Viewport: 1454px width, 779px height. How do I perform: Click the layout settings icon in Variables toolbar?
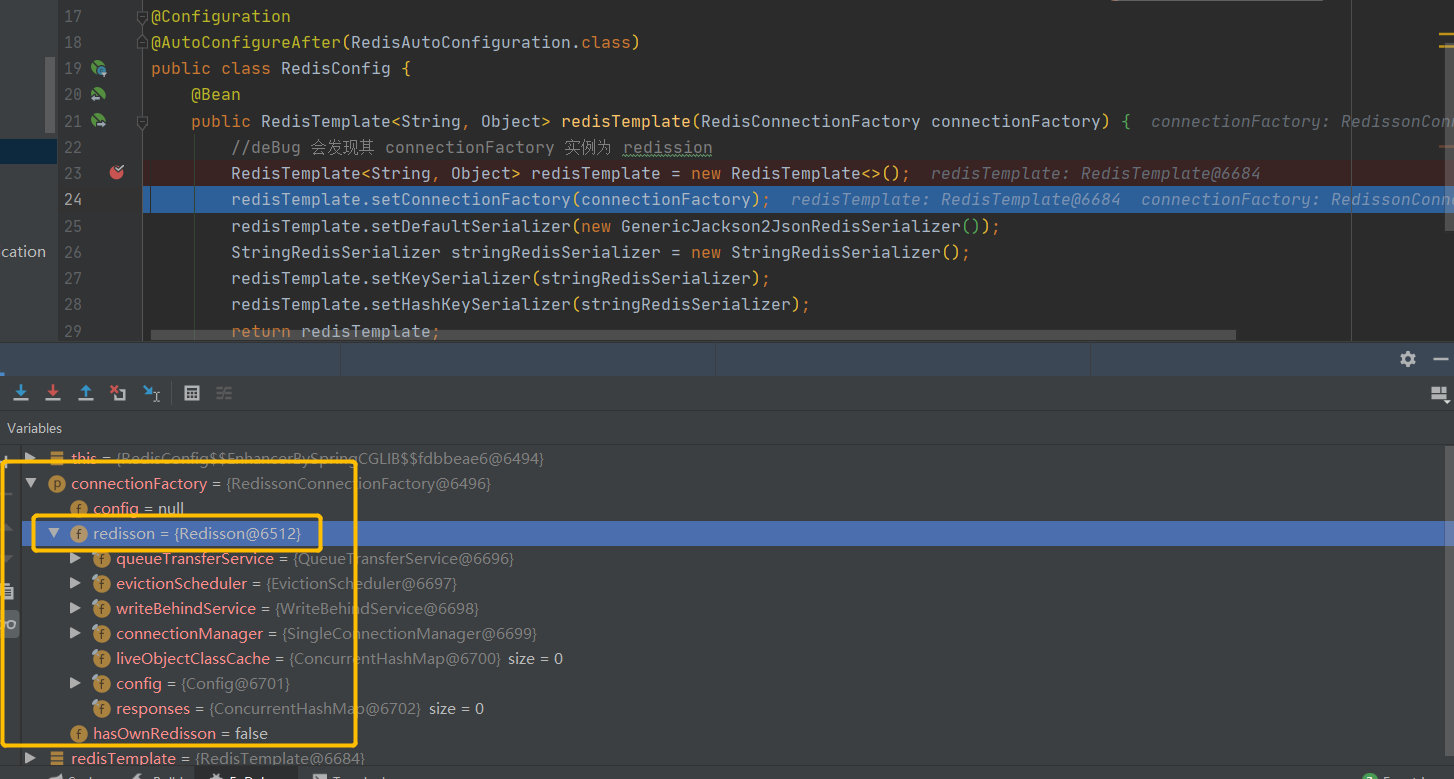click(x=223, y=393)
